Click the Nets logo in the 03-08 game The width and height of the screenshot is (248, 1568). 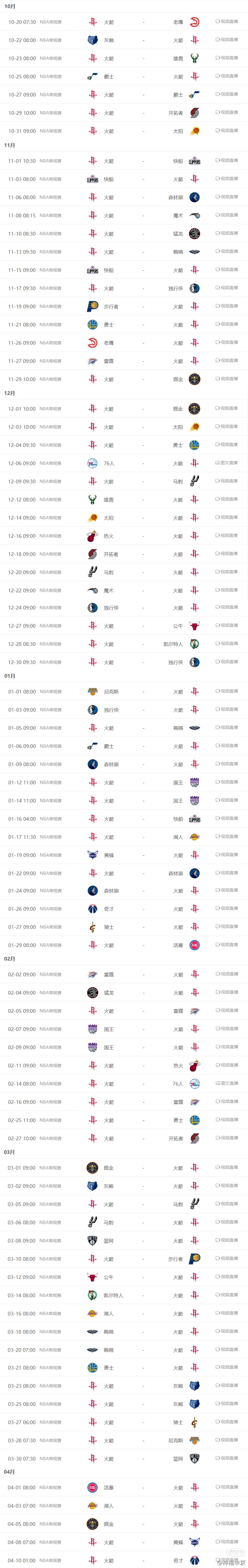[93, 1241]
